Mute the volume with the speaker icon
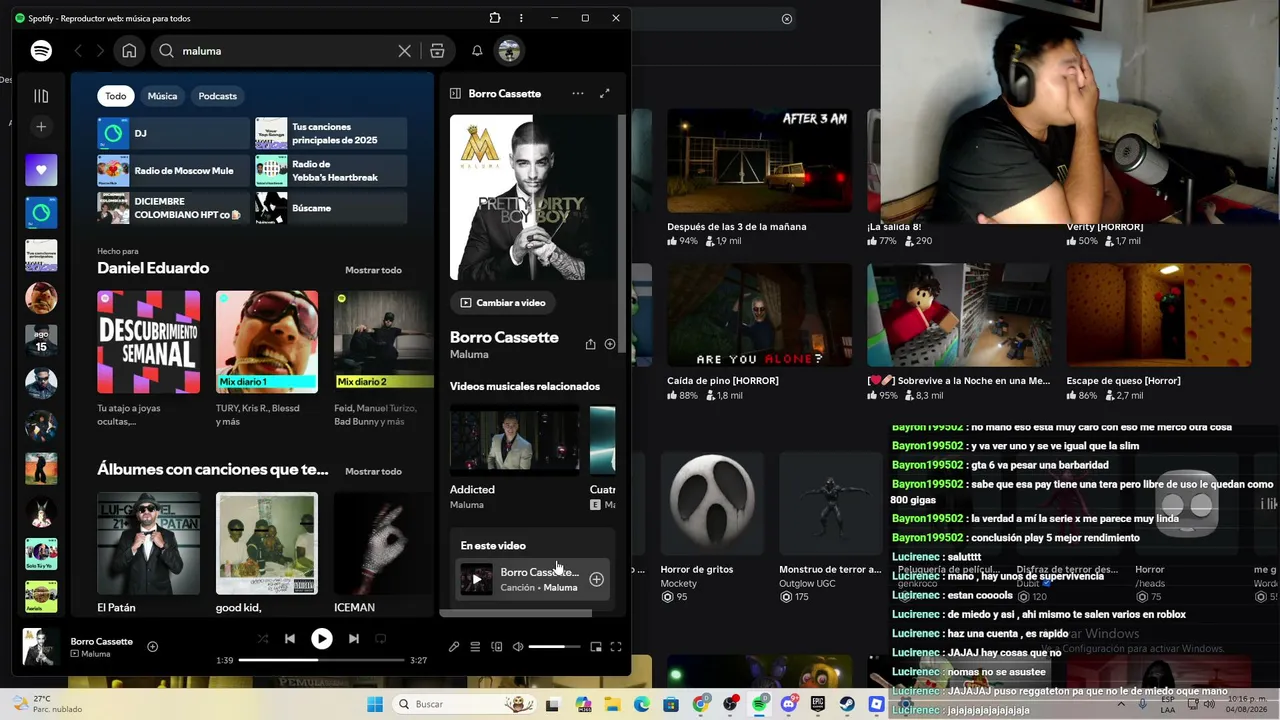Screen dimensions: 1280x720 (518, 647)
